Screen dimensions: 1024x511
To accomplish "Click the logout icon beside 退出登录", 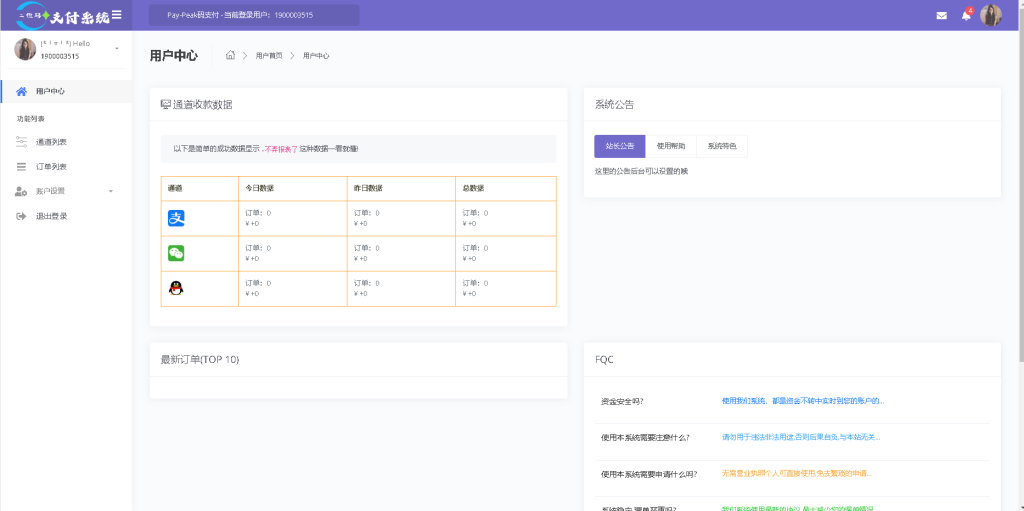I will (x=22, y=216).
